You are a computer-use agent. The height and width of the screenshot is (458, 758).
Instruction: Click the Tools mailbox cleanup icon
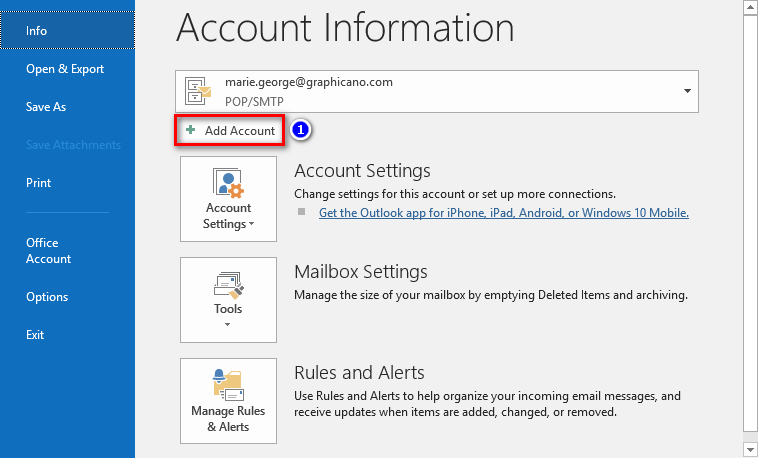[229, 285]
